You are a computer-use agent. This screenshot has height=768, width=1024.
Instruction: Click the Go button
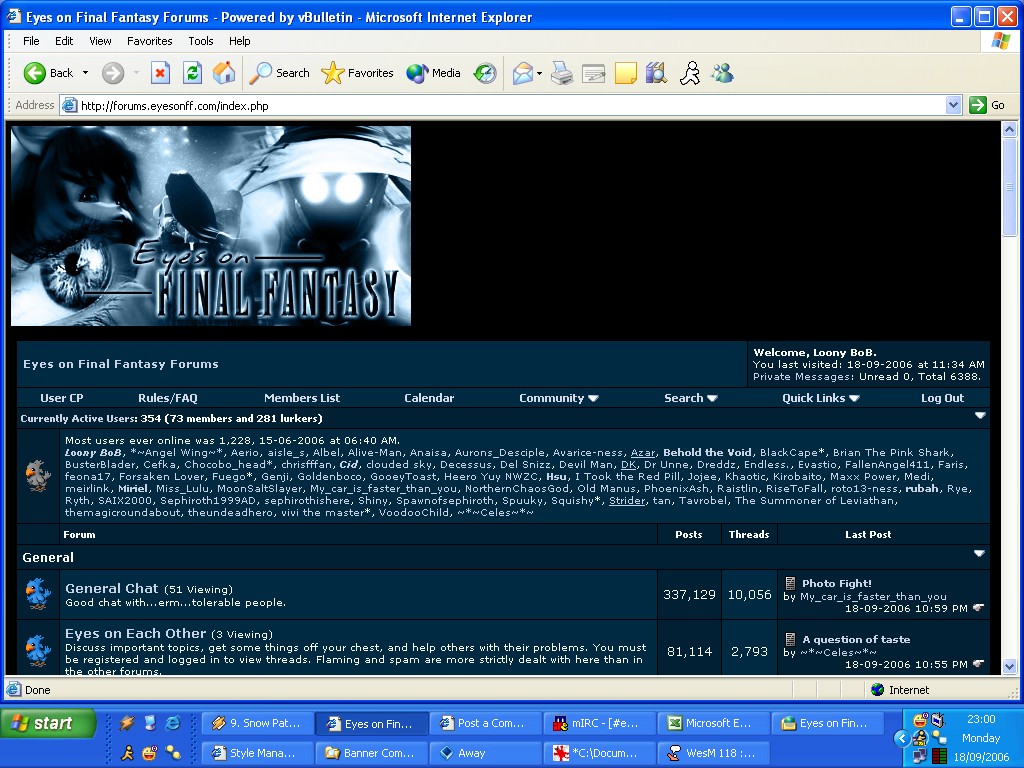(987, 105)
